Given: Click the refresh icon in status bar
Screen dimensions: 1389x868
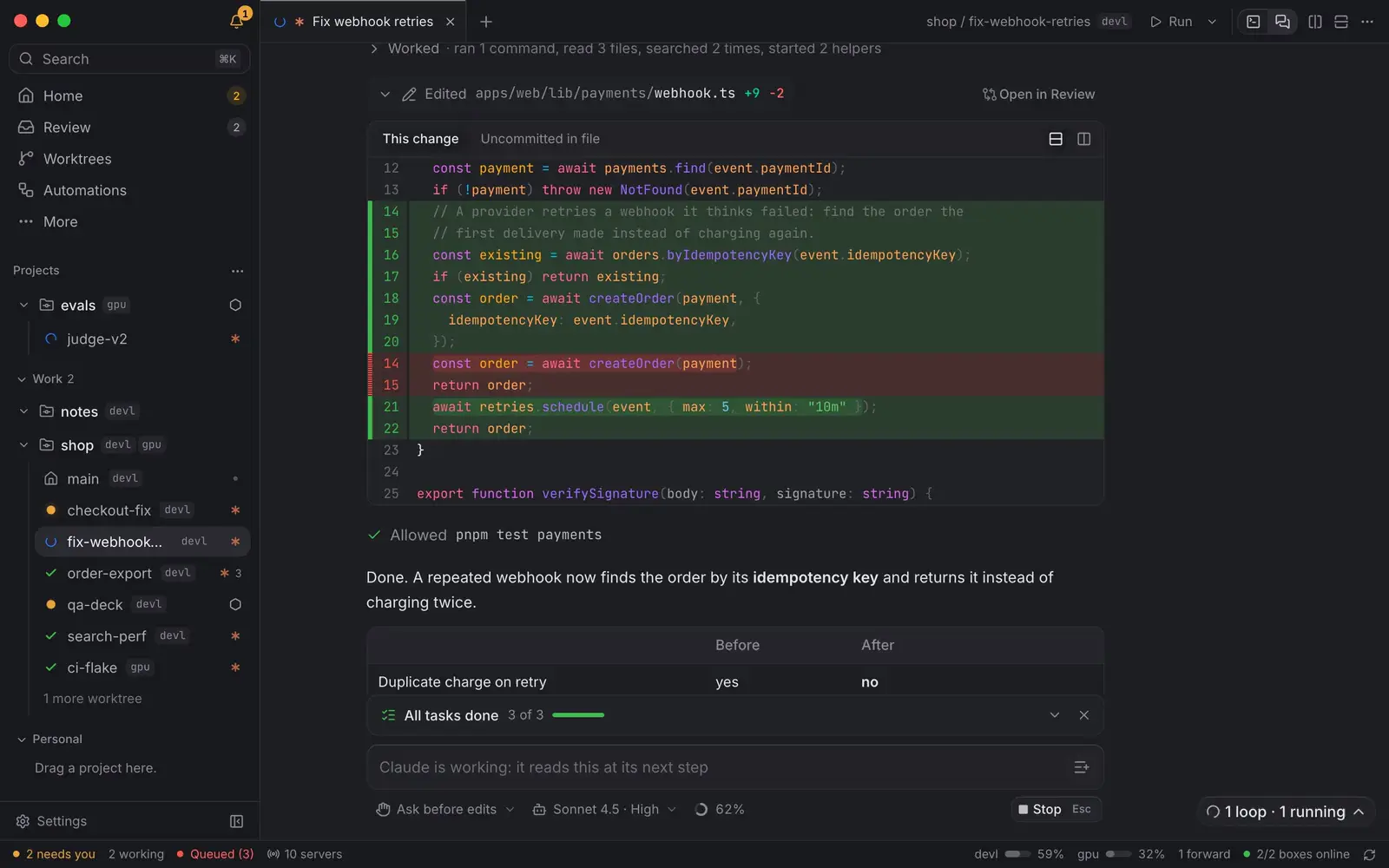Looking at the screenshot, I should [1369, 854].
